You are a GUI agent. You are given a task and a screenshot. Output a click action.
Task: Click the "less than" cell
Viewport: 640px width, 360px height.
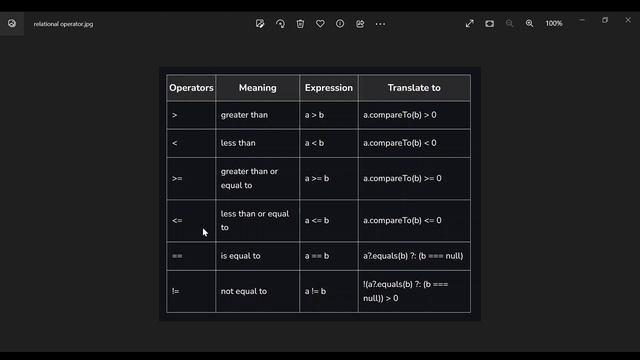258,143
